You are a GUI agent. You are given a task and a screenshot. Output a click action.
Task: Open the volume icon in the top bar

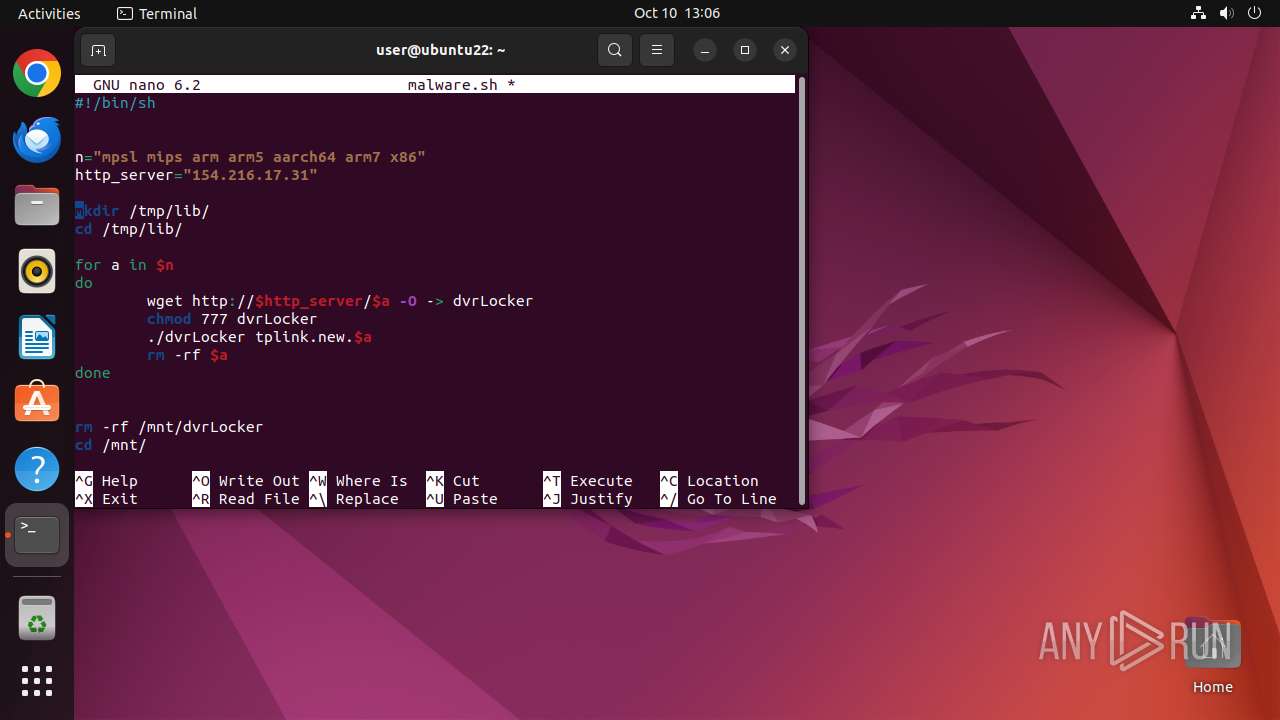[x=1226, y=13]
